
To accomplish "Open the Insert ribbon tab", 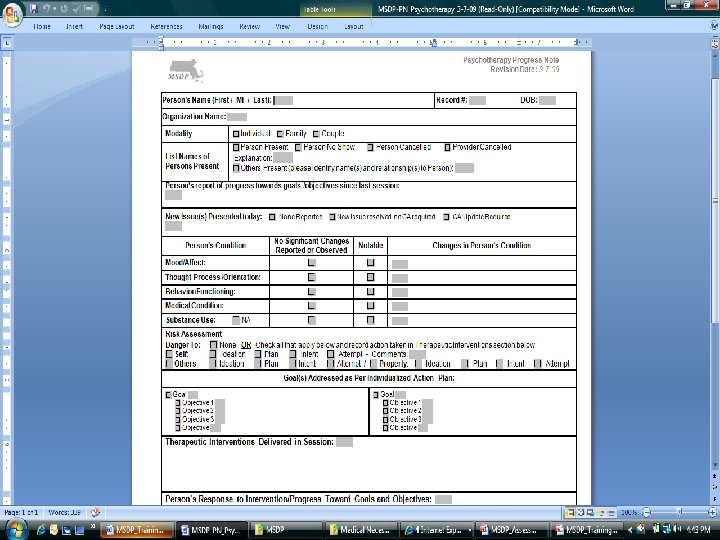I will (74, 27).
